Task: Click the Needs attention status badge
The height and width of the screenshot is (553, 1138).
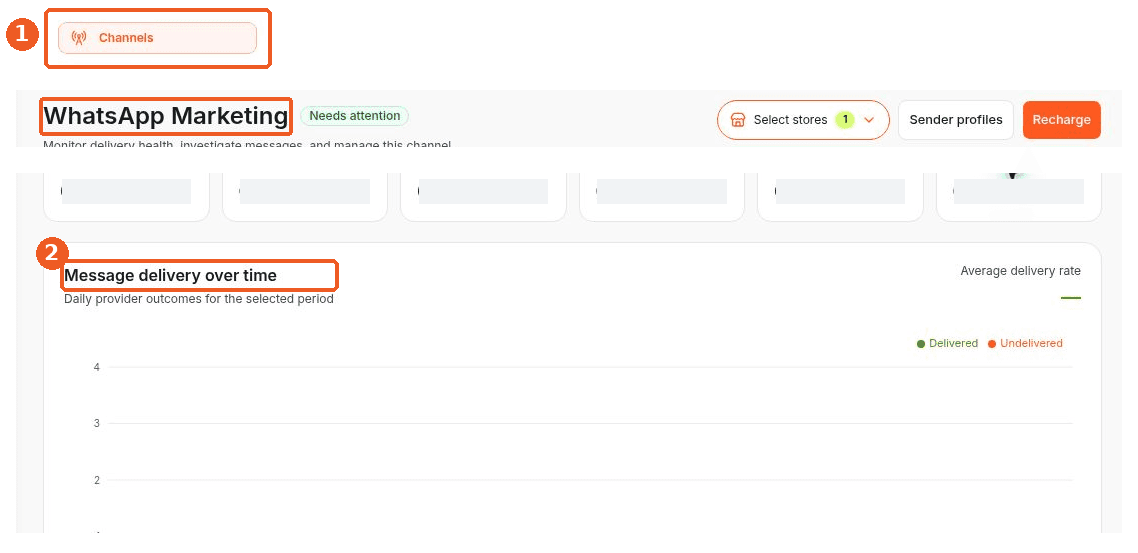Action: tap(354, 116)
